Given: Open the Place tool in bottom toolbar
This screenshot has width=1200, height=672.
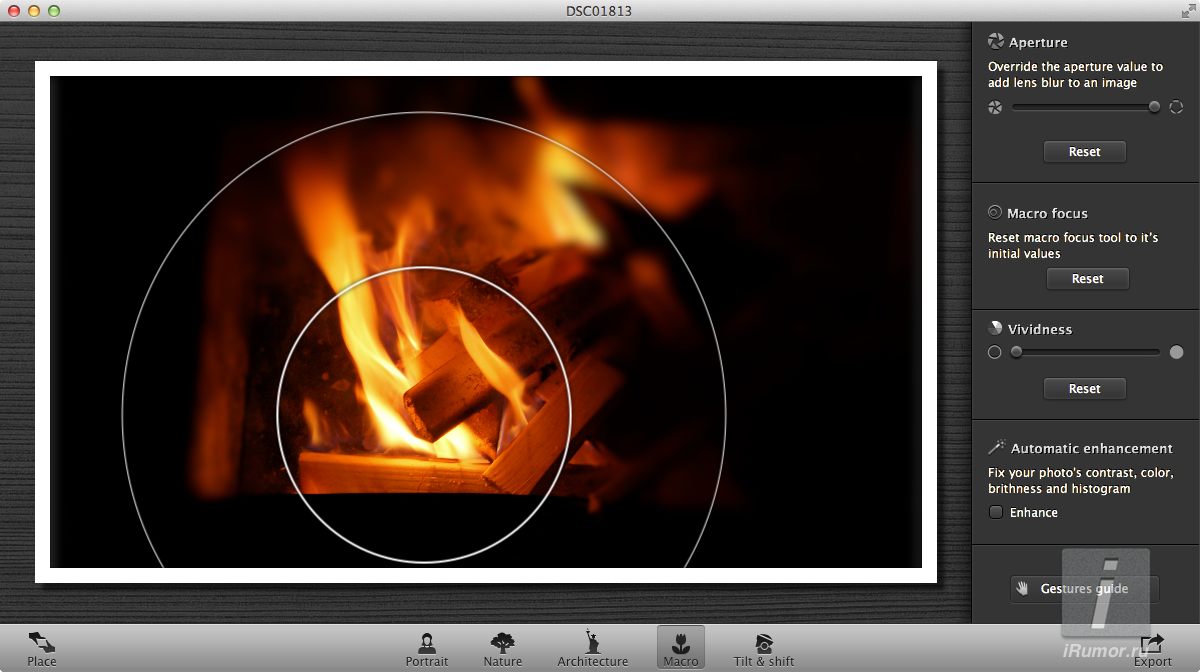Looking at the screenshot, I should click(x=42, y=648).
